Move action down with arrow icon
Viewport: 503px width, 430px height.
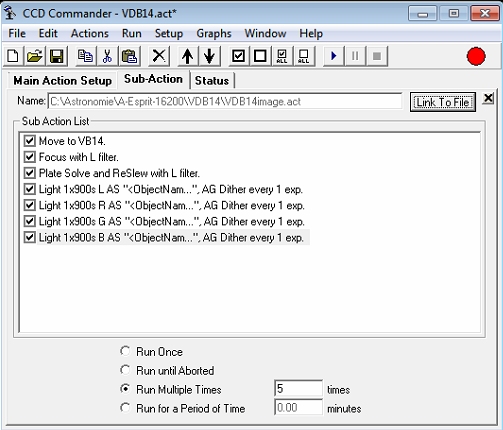coord(209,56)
